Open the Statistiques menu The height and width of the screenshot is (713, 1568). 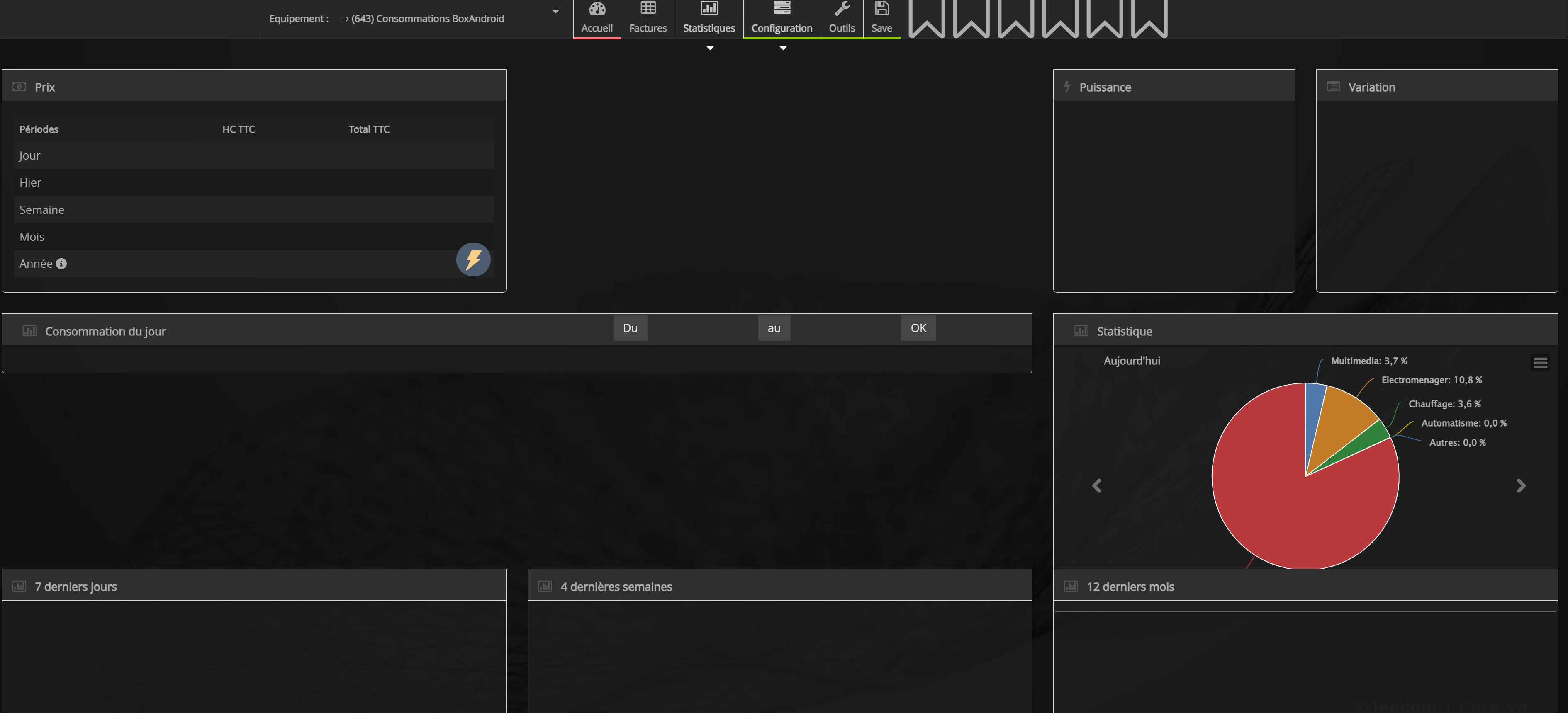point(709,19)
